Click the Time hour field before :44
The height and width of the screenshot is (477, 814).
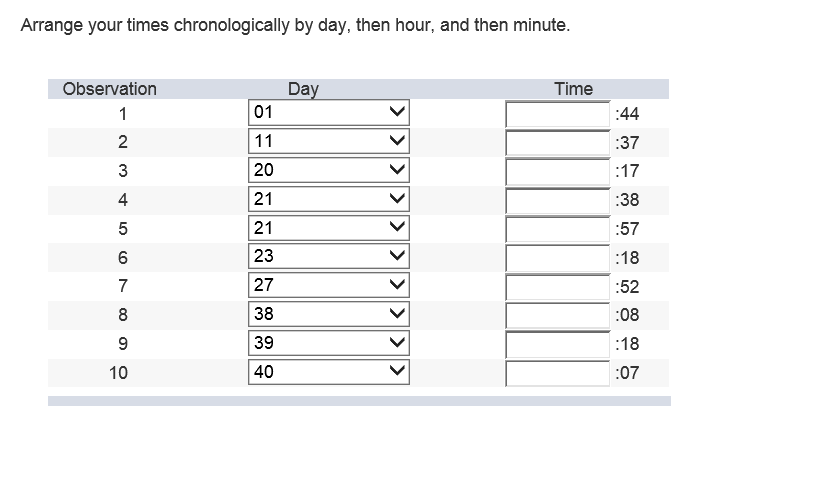pyautogui.click(x=559, y=114)
